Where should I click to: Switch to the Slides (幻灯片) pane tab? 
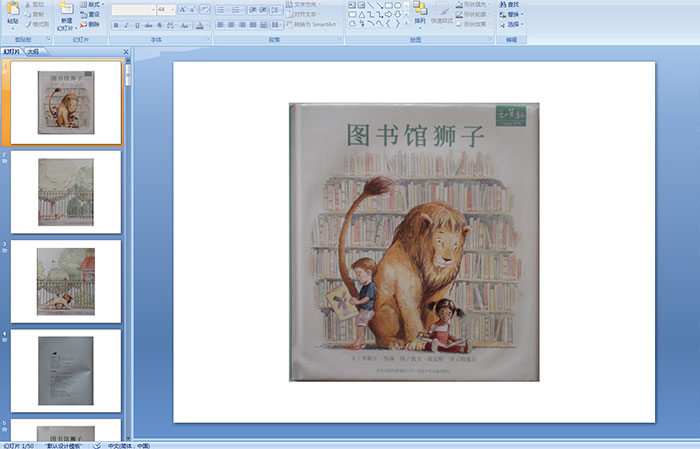[12, 52]
